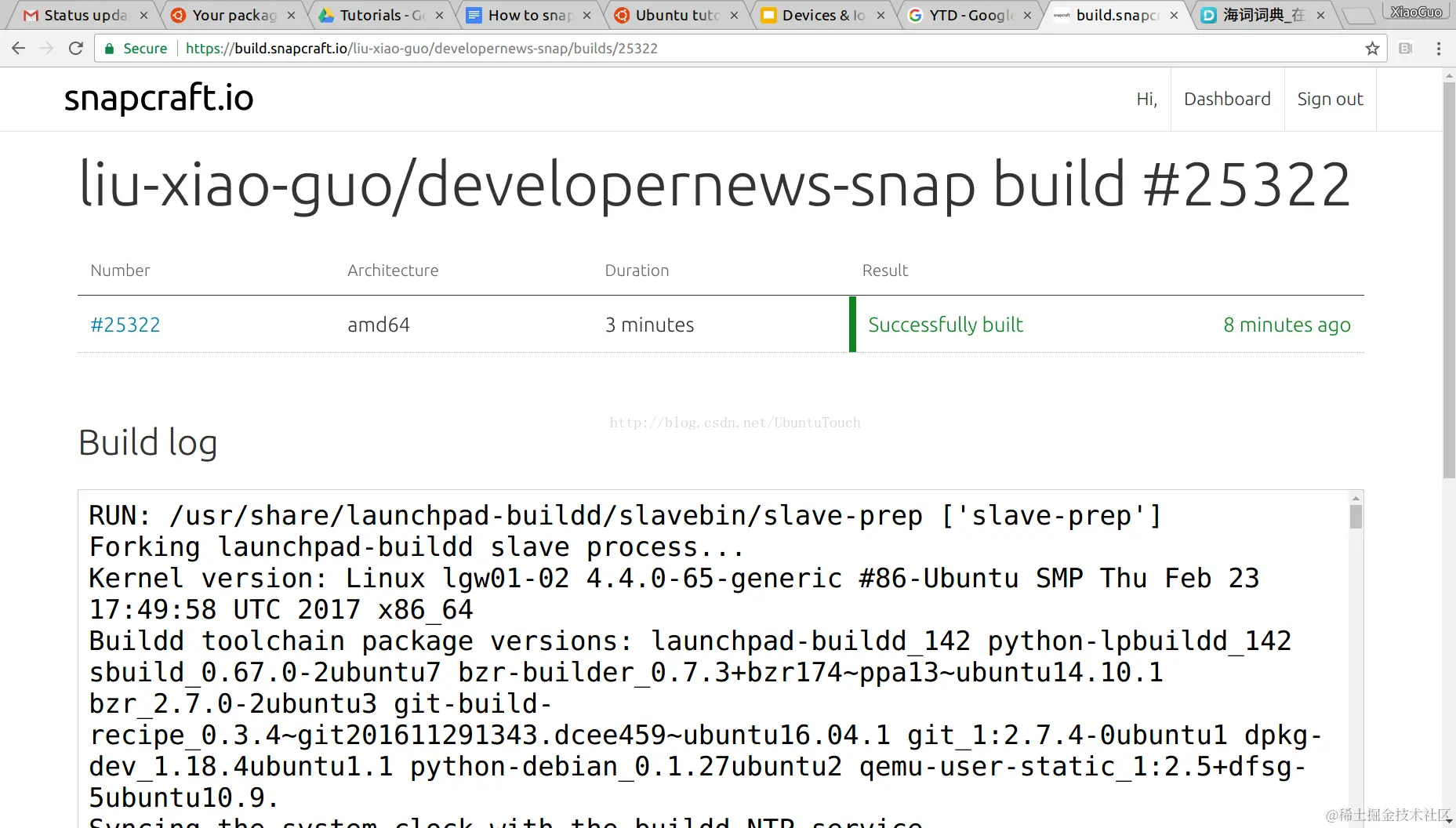The image size is (1456, 828).
Task: Click the snapcraft.io logo
Action: (x=159, y=98)
